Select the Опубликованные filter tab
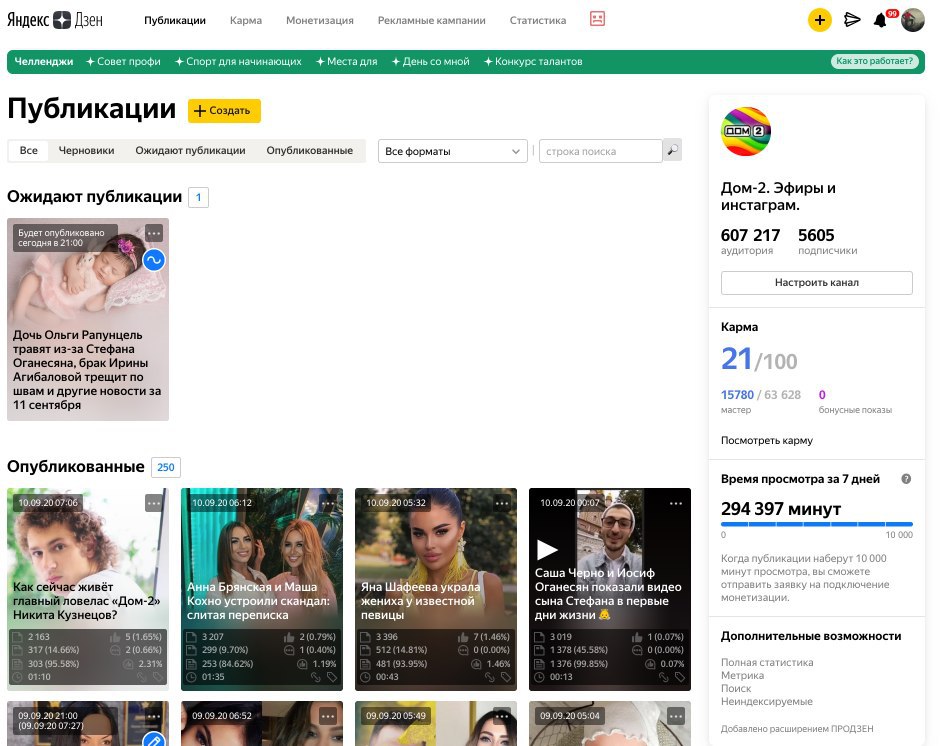 coord(309,150)
